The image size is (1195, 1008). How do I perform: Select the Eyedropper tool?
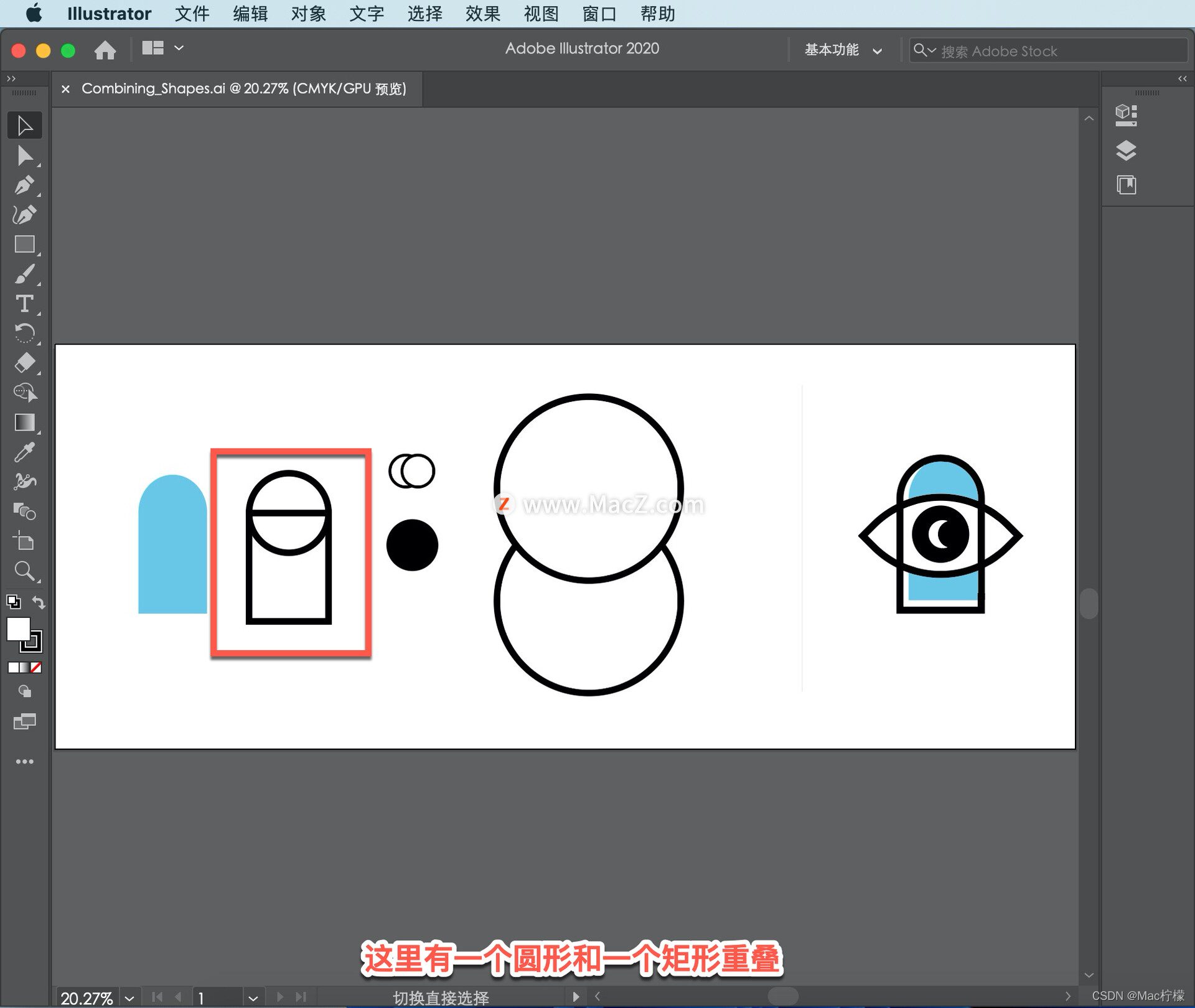click(x=25, y=452)
